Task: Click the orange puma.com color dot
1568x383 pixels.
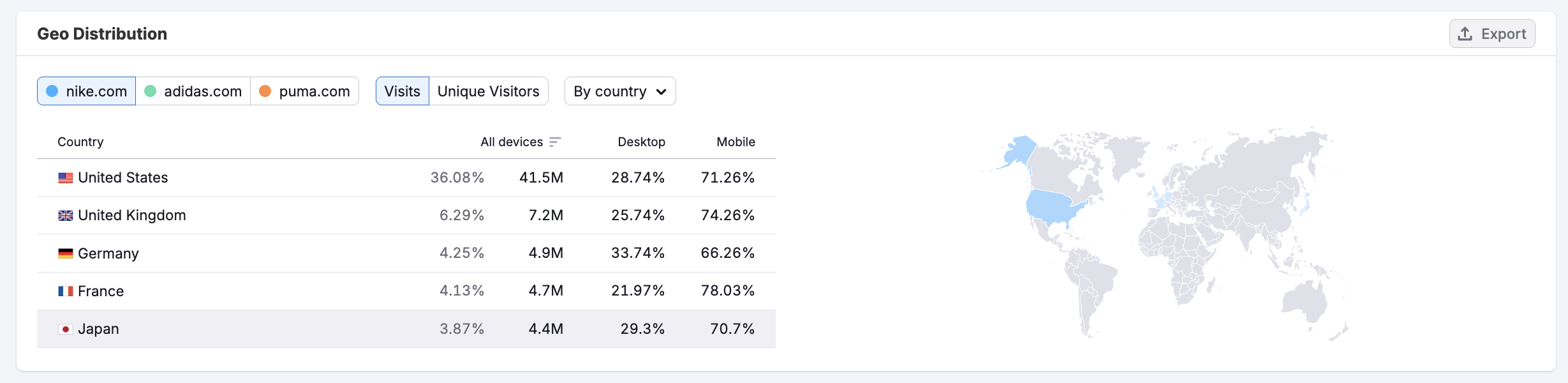Action: tap(265, 91)
